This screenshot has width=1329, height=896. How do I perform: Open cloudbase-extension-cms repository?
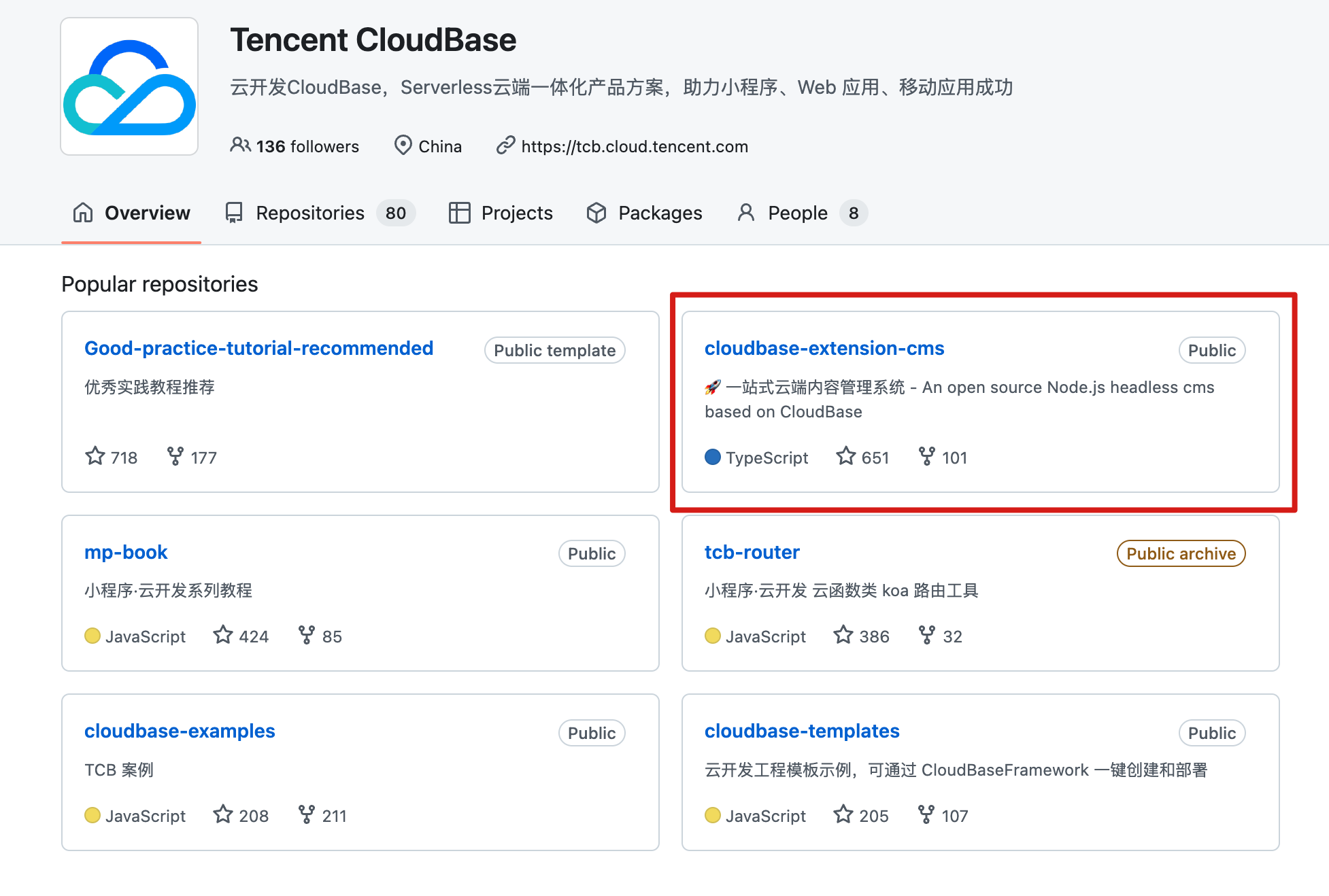pos(824,348)
